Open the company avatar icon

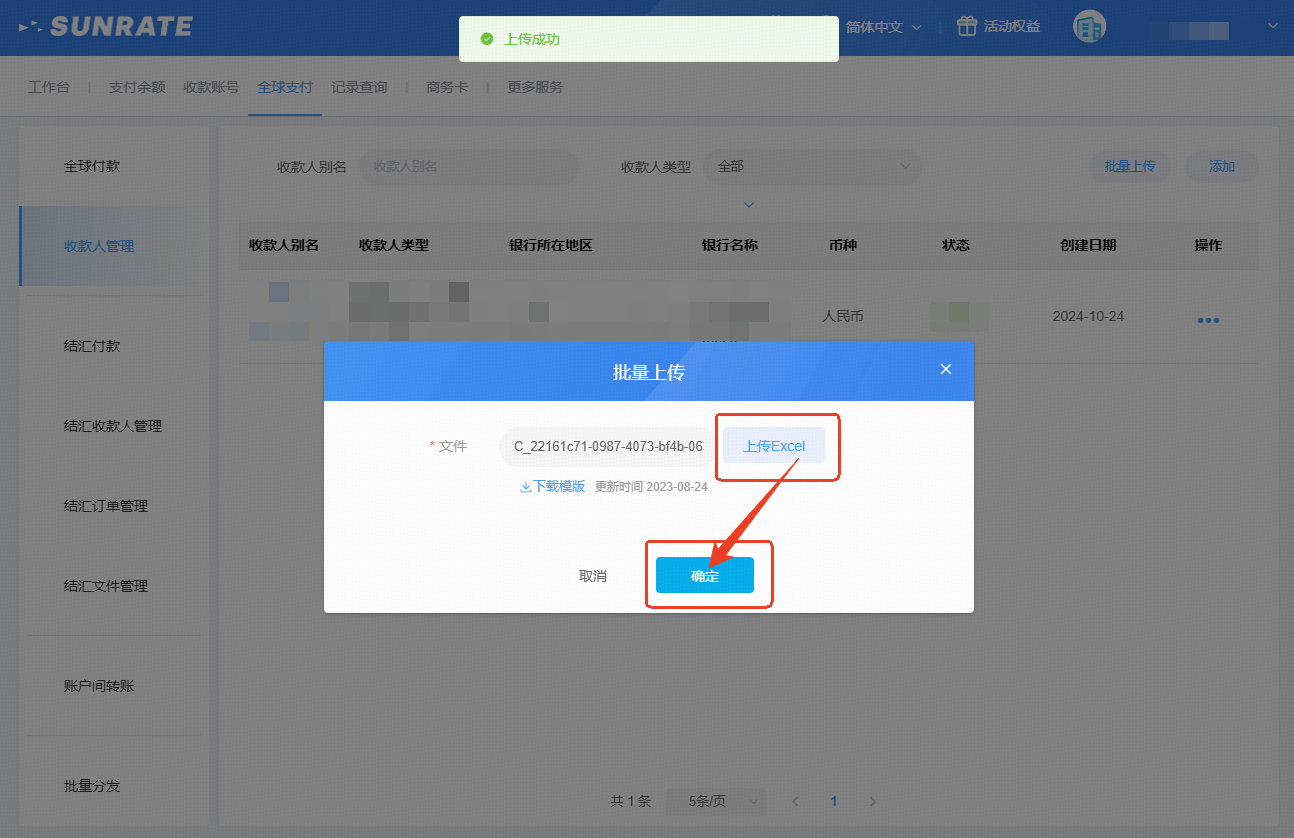pyautogui.click(x=1089, y=27)
